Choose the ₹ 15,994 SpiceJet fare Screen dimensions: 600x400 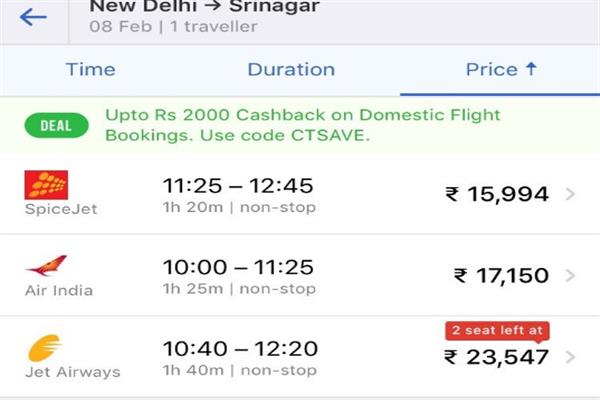pos(497,194)
